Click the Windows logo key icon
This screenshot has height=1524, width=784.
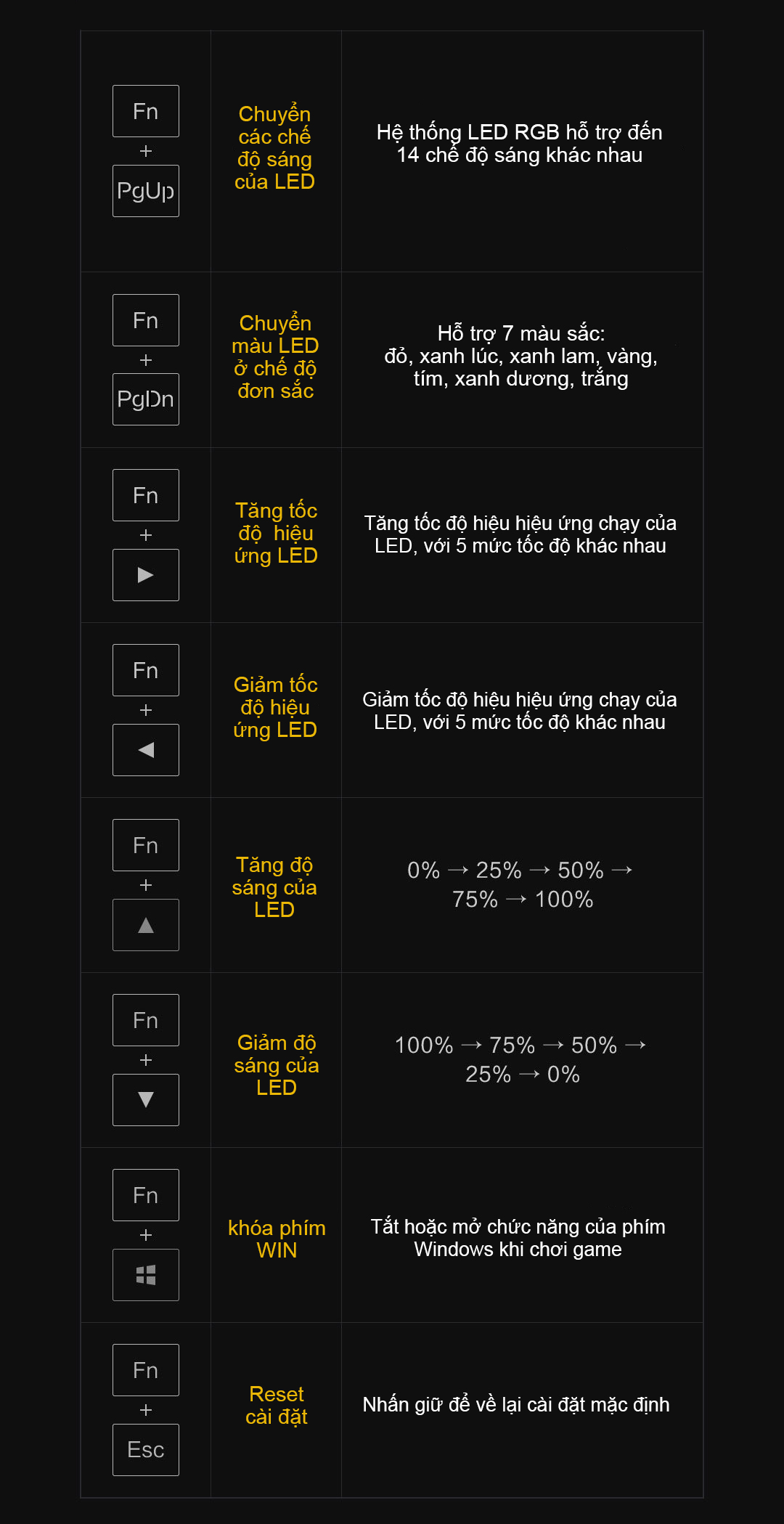pyautogui.click(x=145, y=1275)
